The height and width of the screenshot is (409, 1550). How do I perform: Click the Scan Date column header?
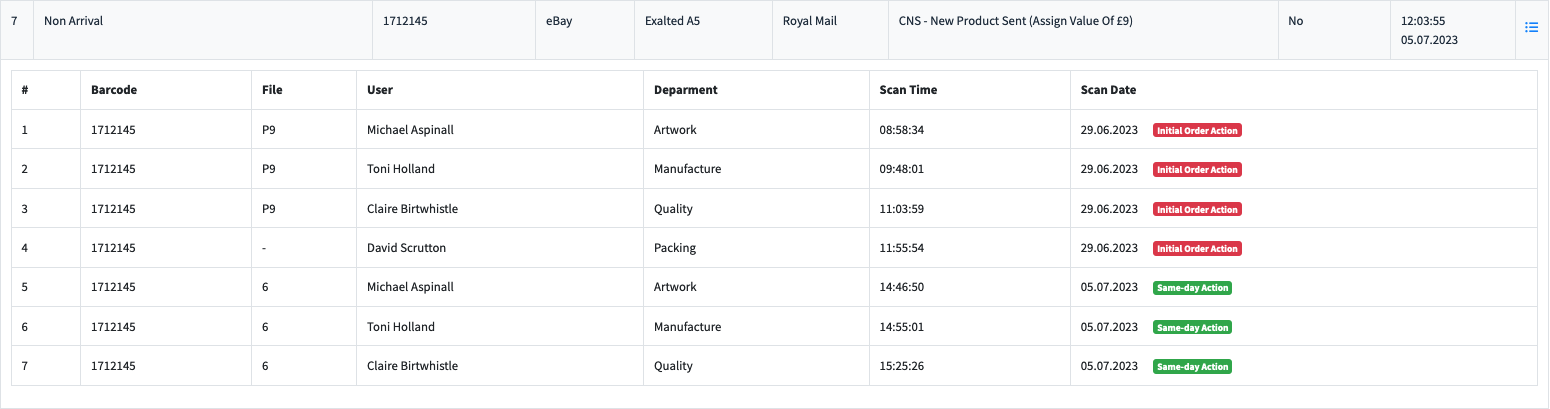[x=1109, y=90]
